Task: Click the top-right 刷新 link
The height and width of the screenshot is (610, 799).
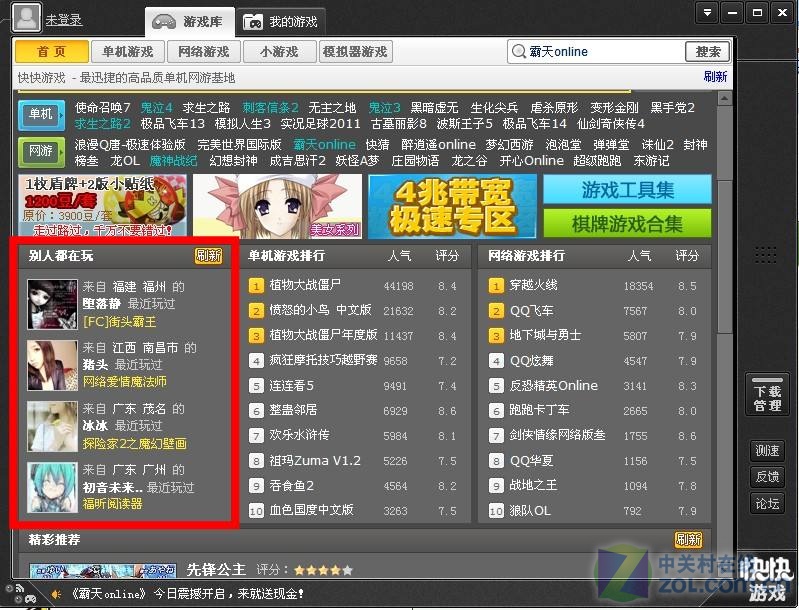Action: click(715, 76)
